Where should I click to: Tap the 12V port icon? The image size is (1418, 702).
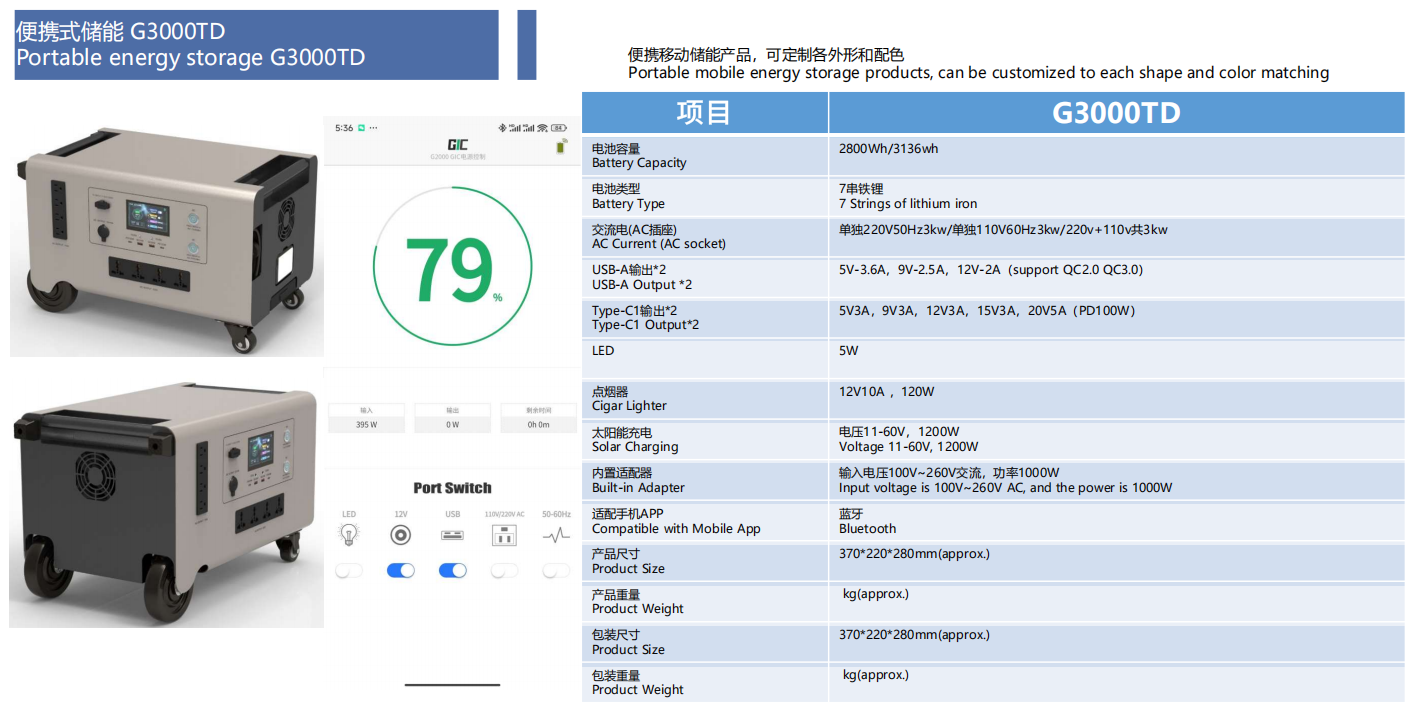400,535
